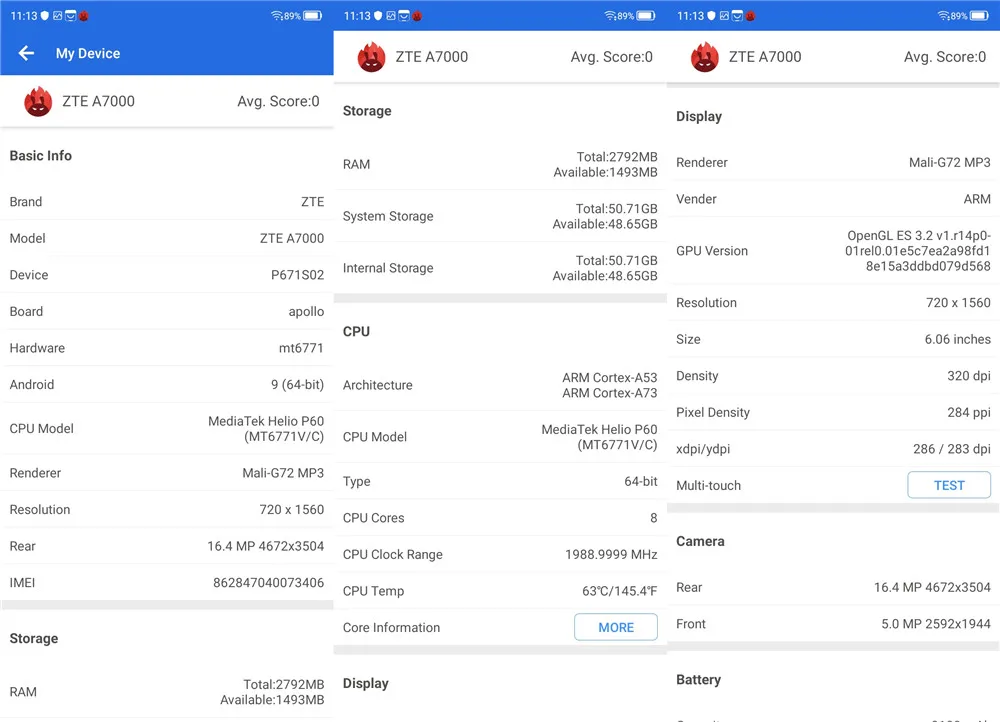Tap the Type value 64-bit
This screenshot has height=722, width=1000.
tap(641, 482)
